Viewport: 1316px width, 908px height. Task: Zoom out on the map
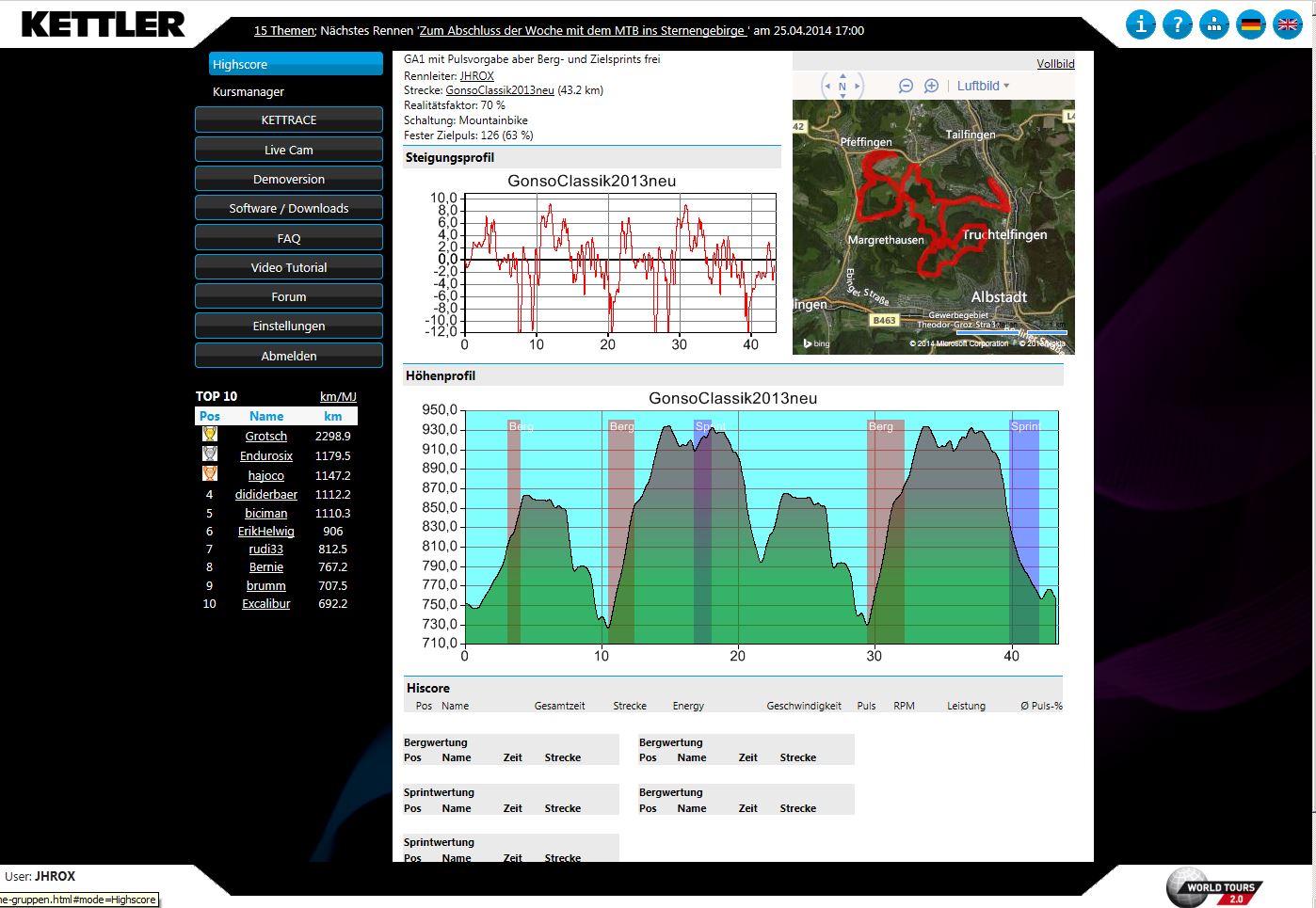(906, 86)
